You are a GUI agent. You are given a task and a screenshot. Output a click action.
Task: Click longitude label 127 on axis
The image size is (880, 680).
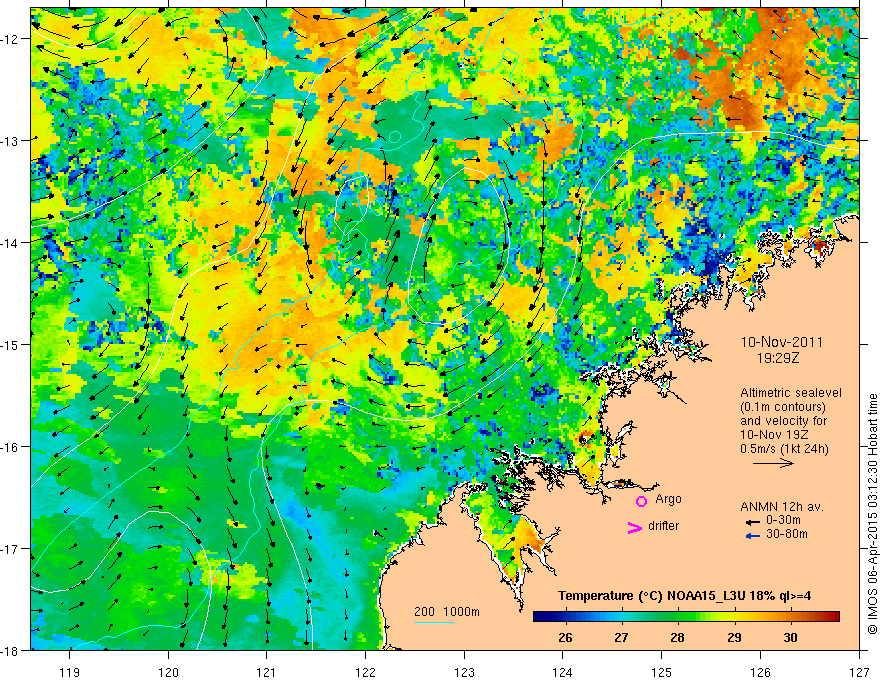pyautogui.click(x=859, y=672)
